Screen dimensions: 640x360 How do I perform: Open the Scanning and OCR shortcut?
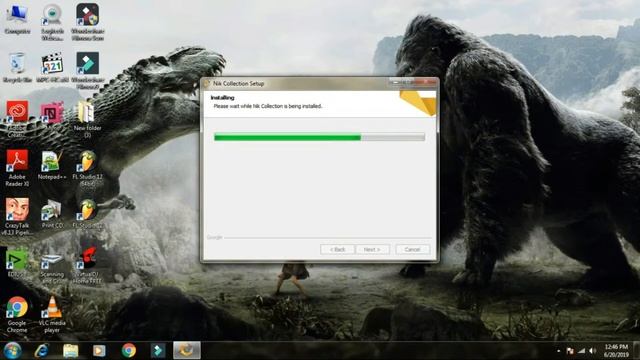pos(52,266)
